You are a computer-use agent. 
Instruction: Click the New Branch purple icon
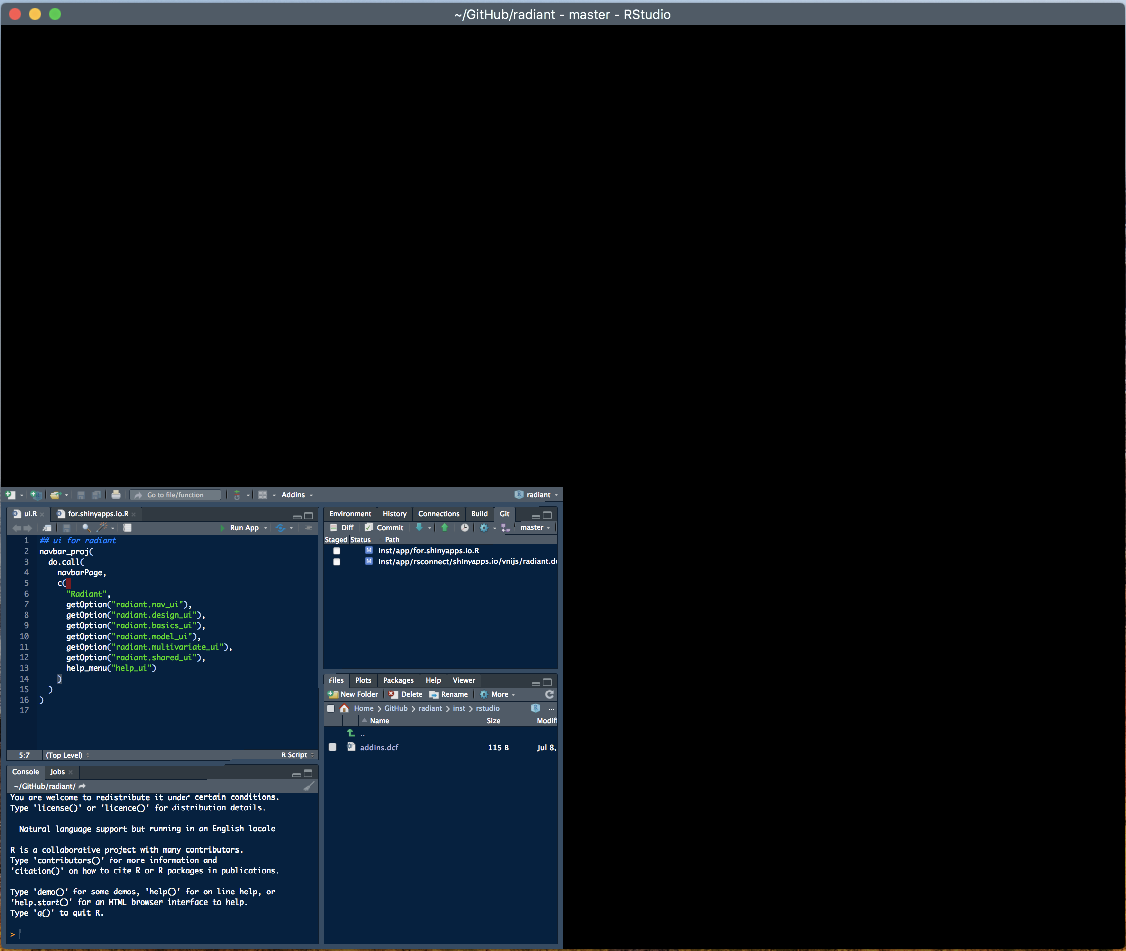[x=506, y=527]
